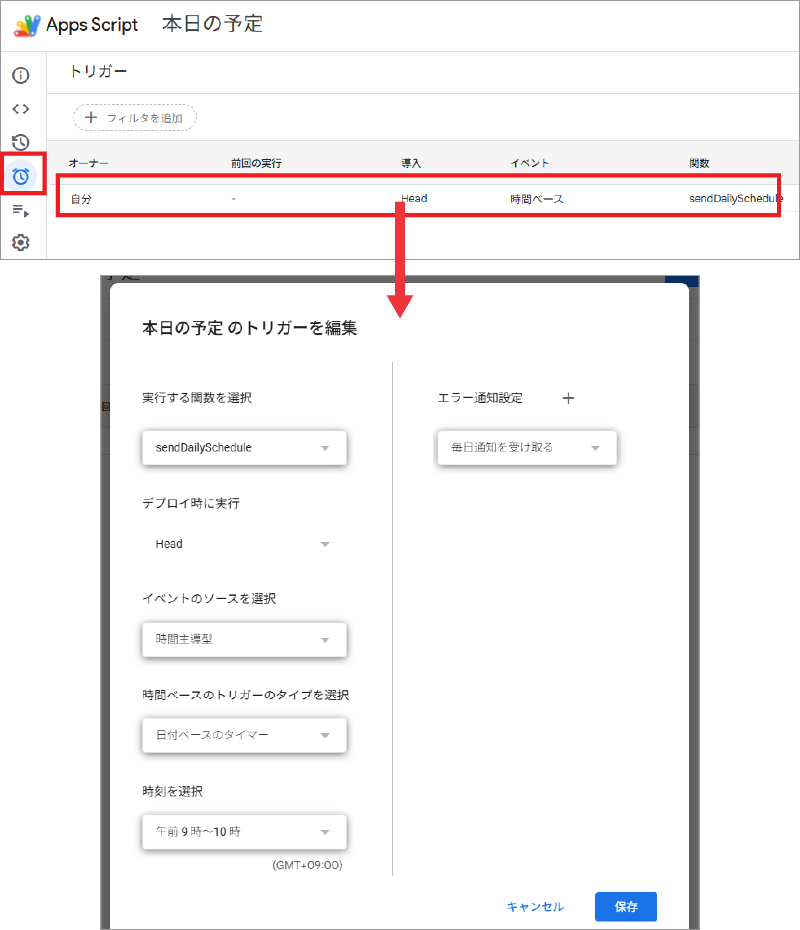Click the イベント column header
This screenshot has height=930, width=800.
530,163
